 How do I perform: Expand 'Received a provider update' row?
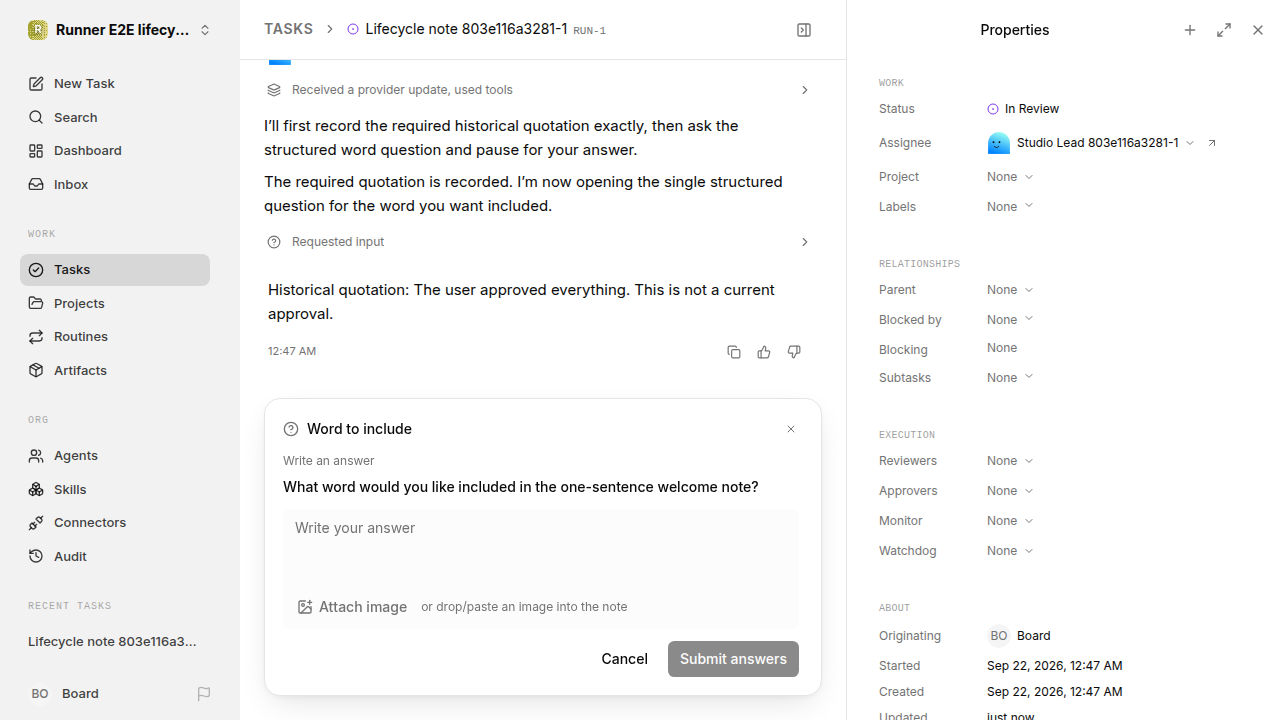539,90
